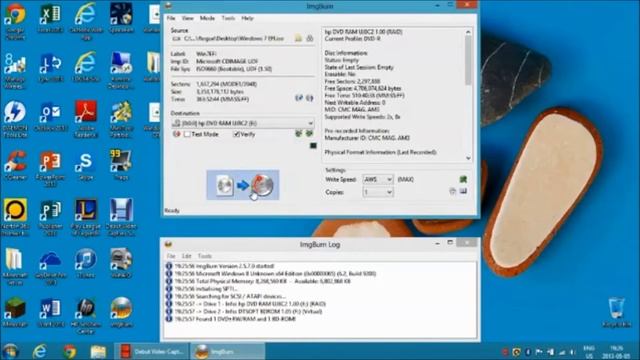Click the second icon in the Time row
The width and height of the screenshot is (640, 360).
point(310,98)
